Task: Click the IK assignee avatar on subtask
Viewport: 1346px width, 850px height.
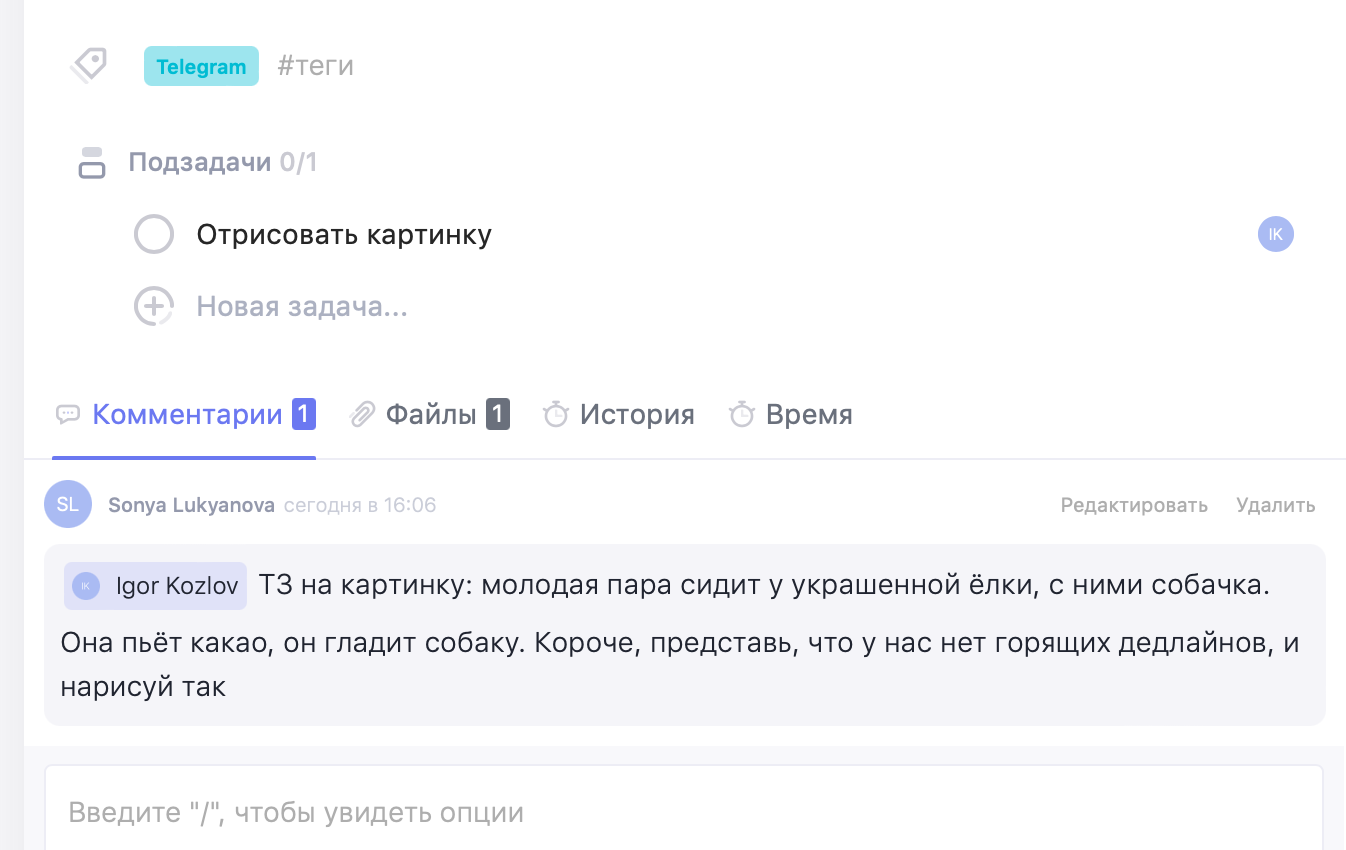Action: 1275,234
